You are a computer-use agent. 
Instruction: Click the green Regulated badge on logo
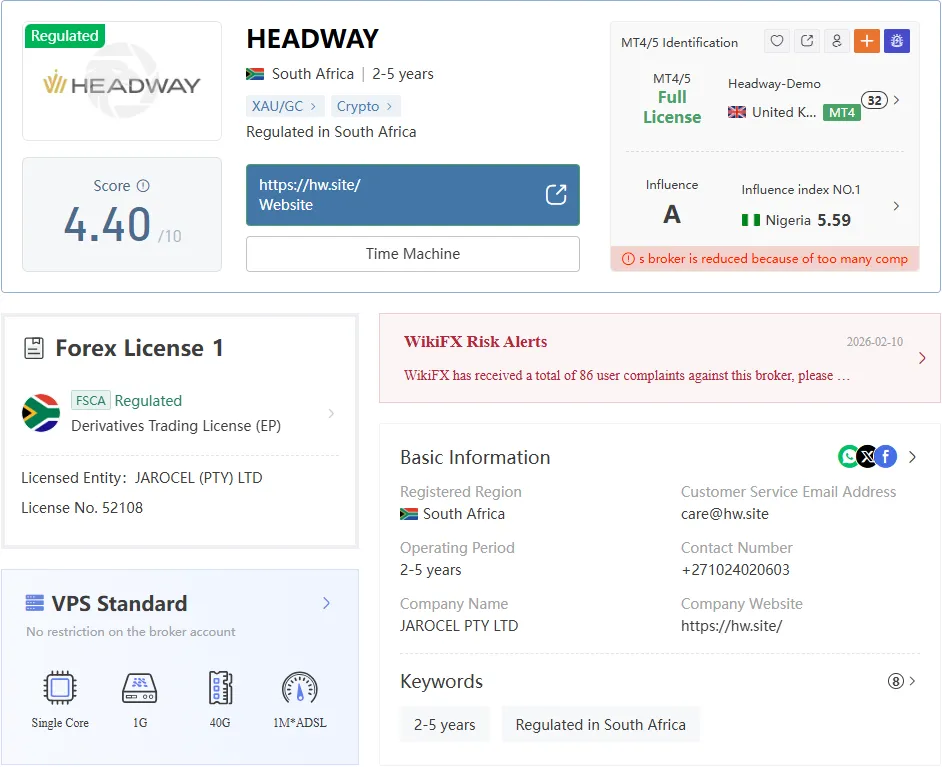coord(65,36)
